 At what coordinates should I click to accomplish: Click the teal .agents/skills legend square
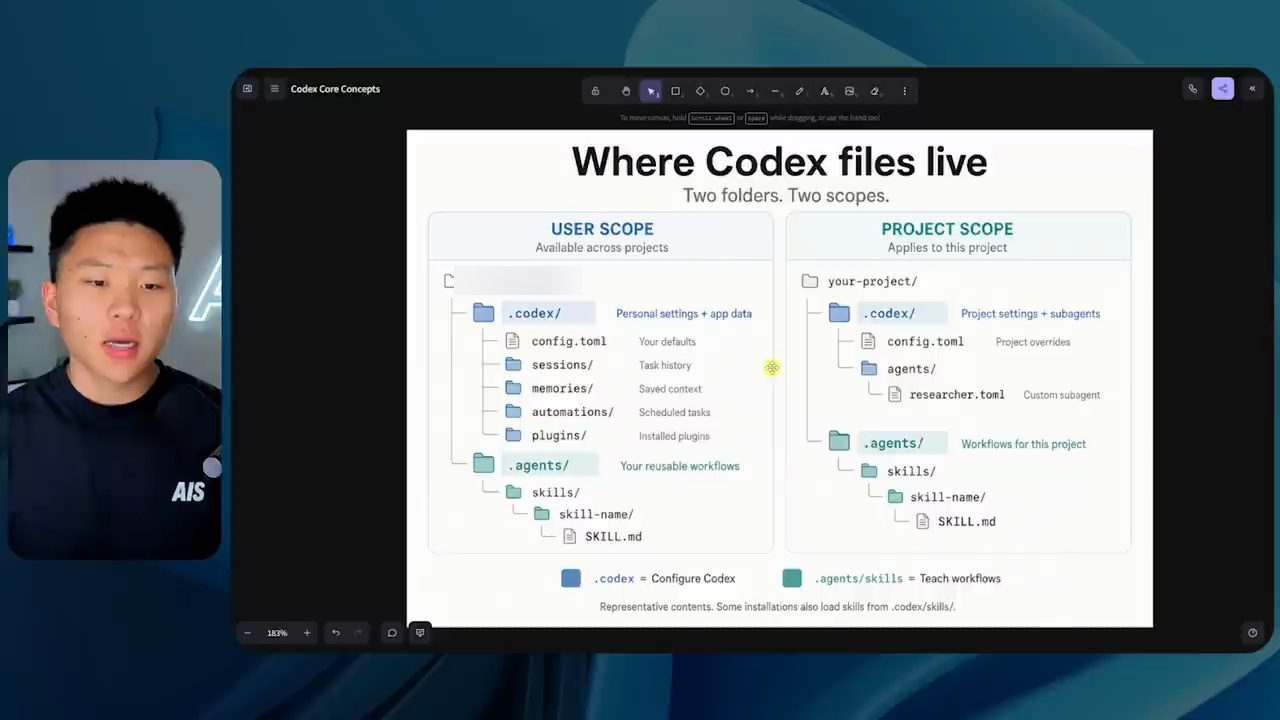tap(792, 578)
